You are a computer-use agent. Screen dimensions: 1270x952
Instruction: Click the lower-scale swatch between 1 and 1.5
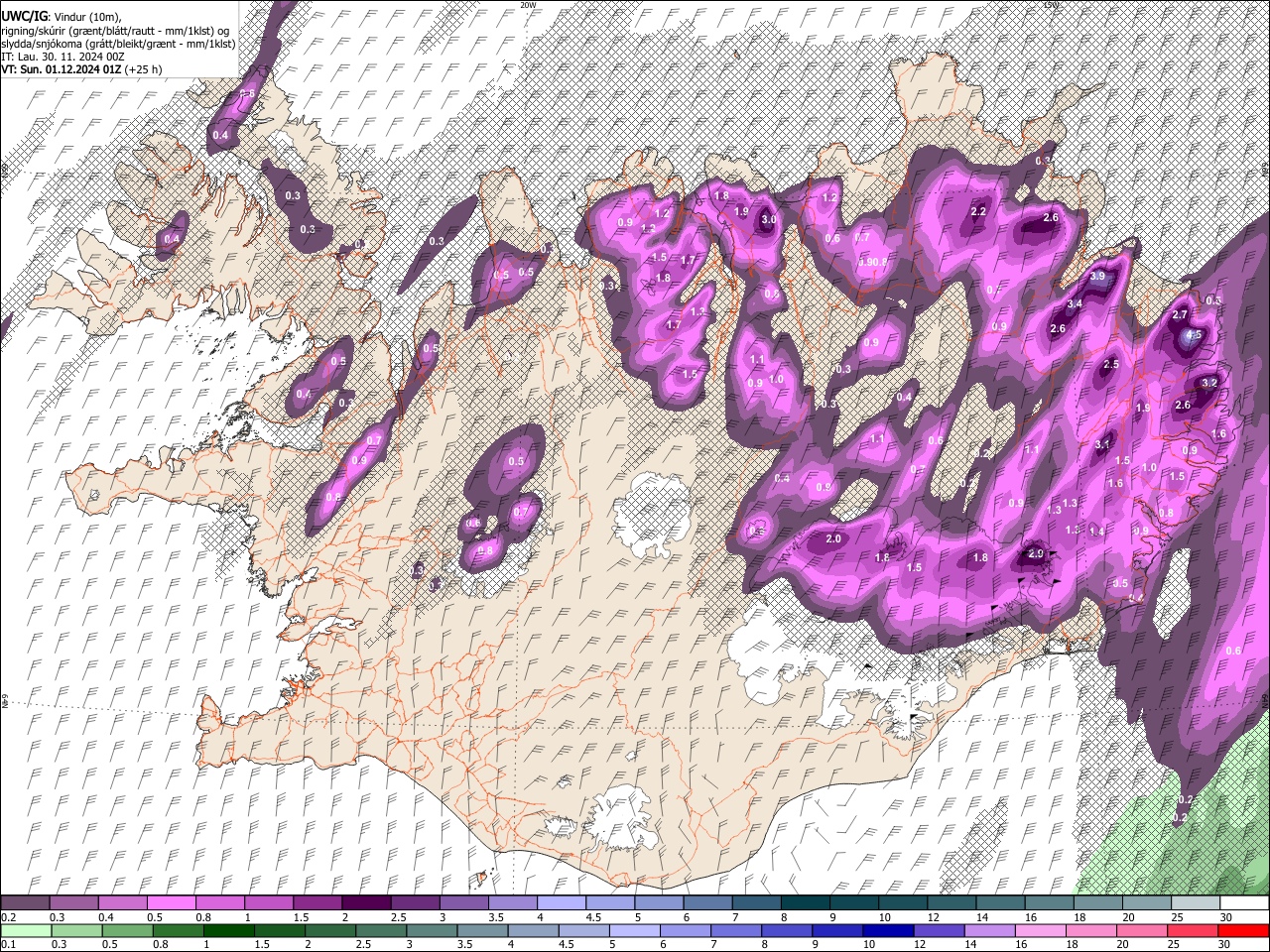(x=231, y=930)
